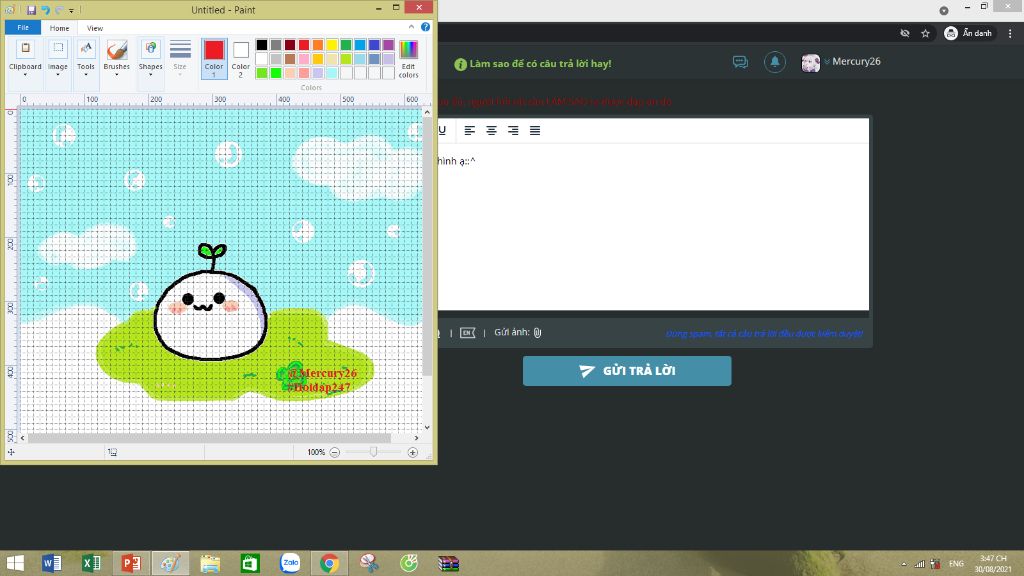1024x576 pixels.
Task: Open Paint Help question mark icon
Action: [x=425, y=27]
